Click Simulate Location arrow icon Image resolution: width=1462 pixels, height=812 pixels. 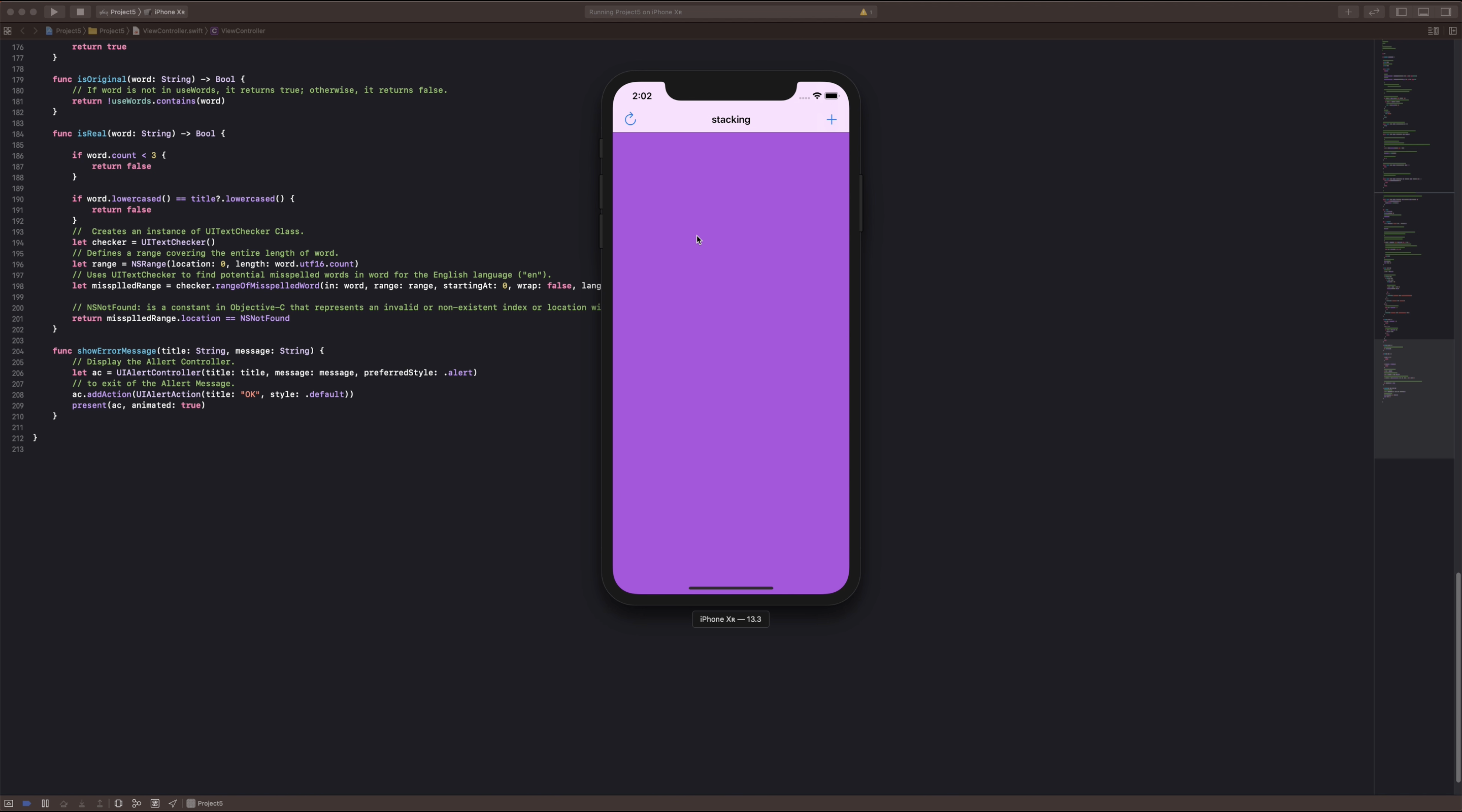click(173, 803)
